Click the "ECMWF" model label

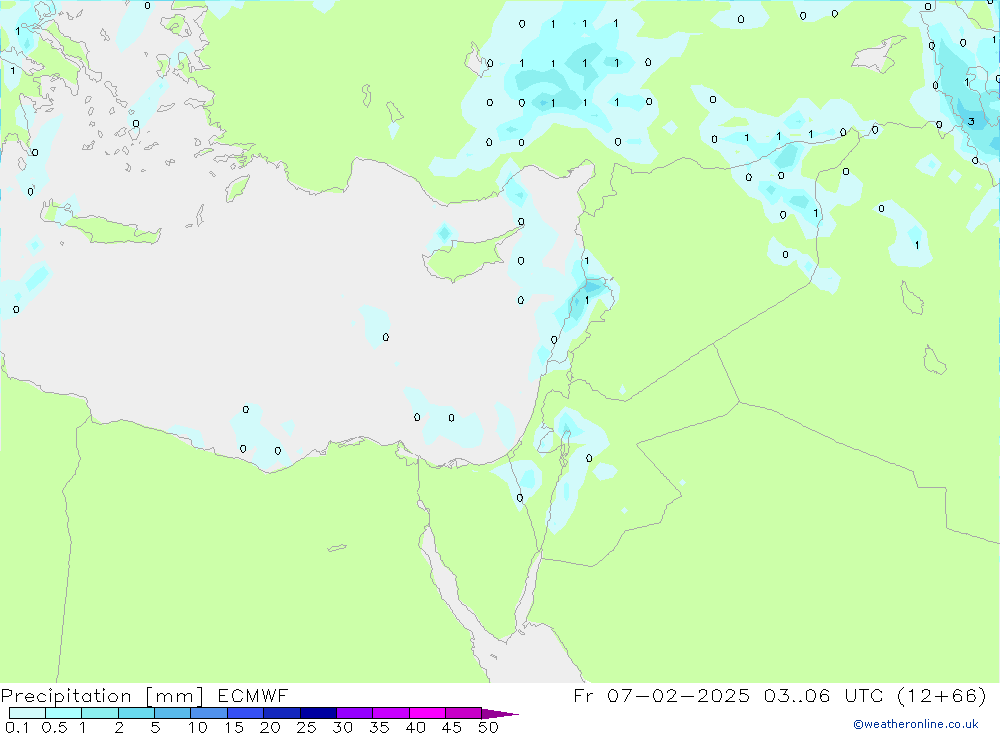pyautogui.click(x=253, y=695)
